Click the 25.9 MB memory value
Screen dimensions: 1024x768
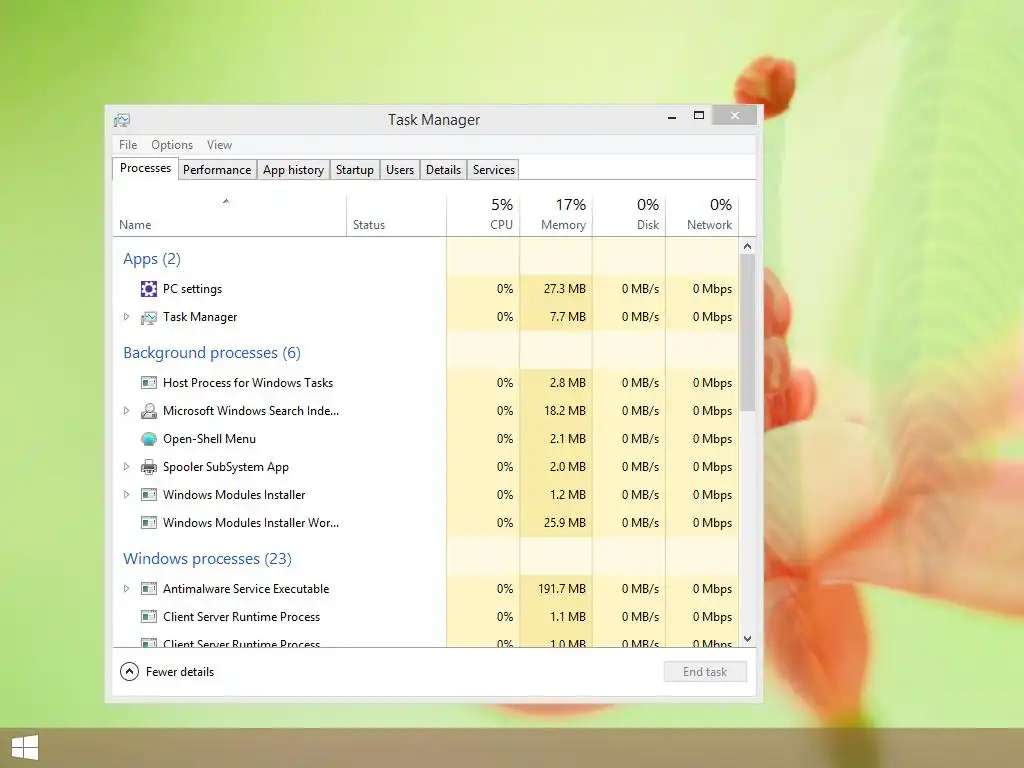click(565, 522)
